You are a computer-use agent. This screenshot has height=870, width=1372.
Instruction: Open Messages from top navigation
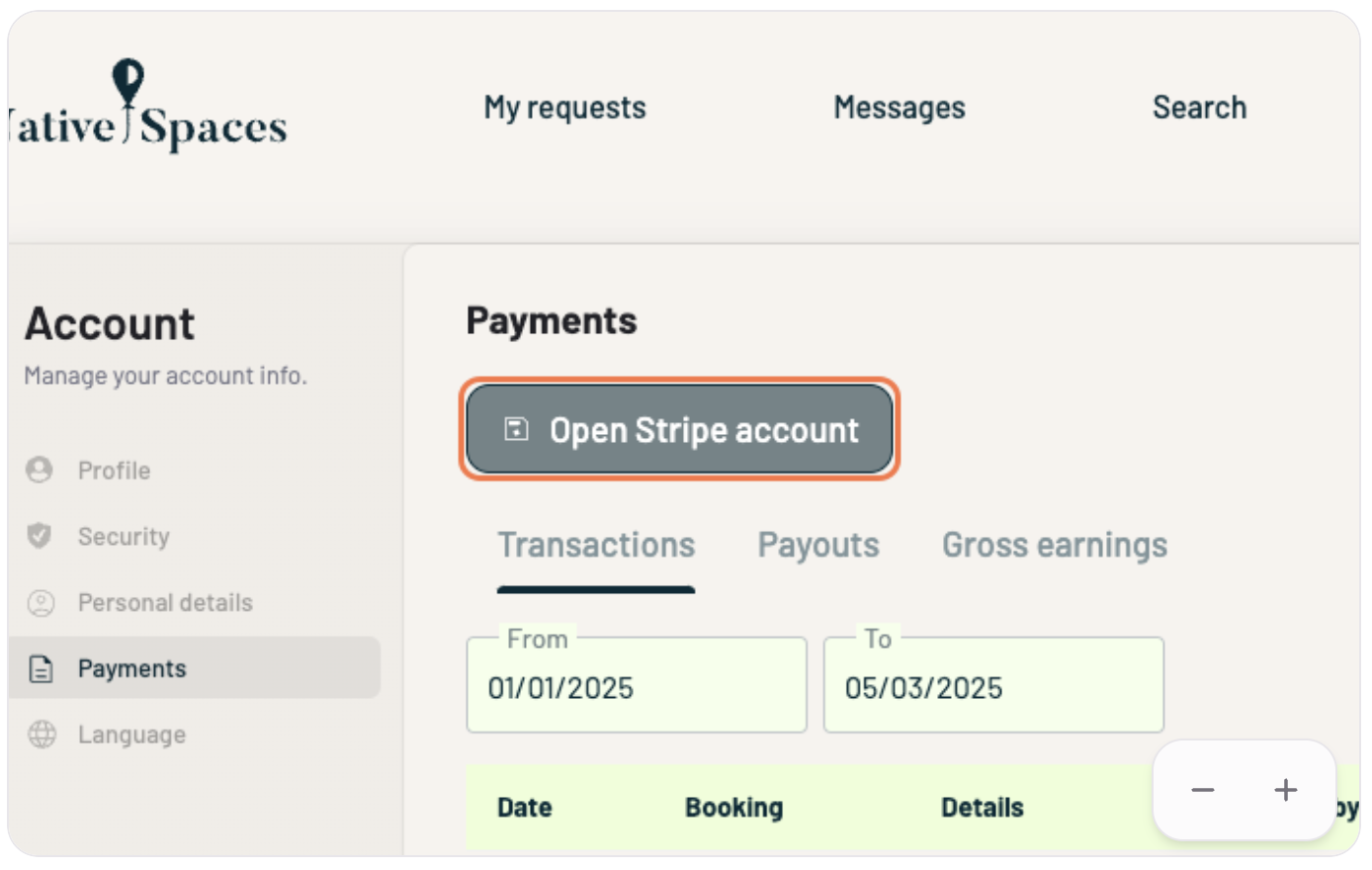coord(899,108)
